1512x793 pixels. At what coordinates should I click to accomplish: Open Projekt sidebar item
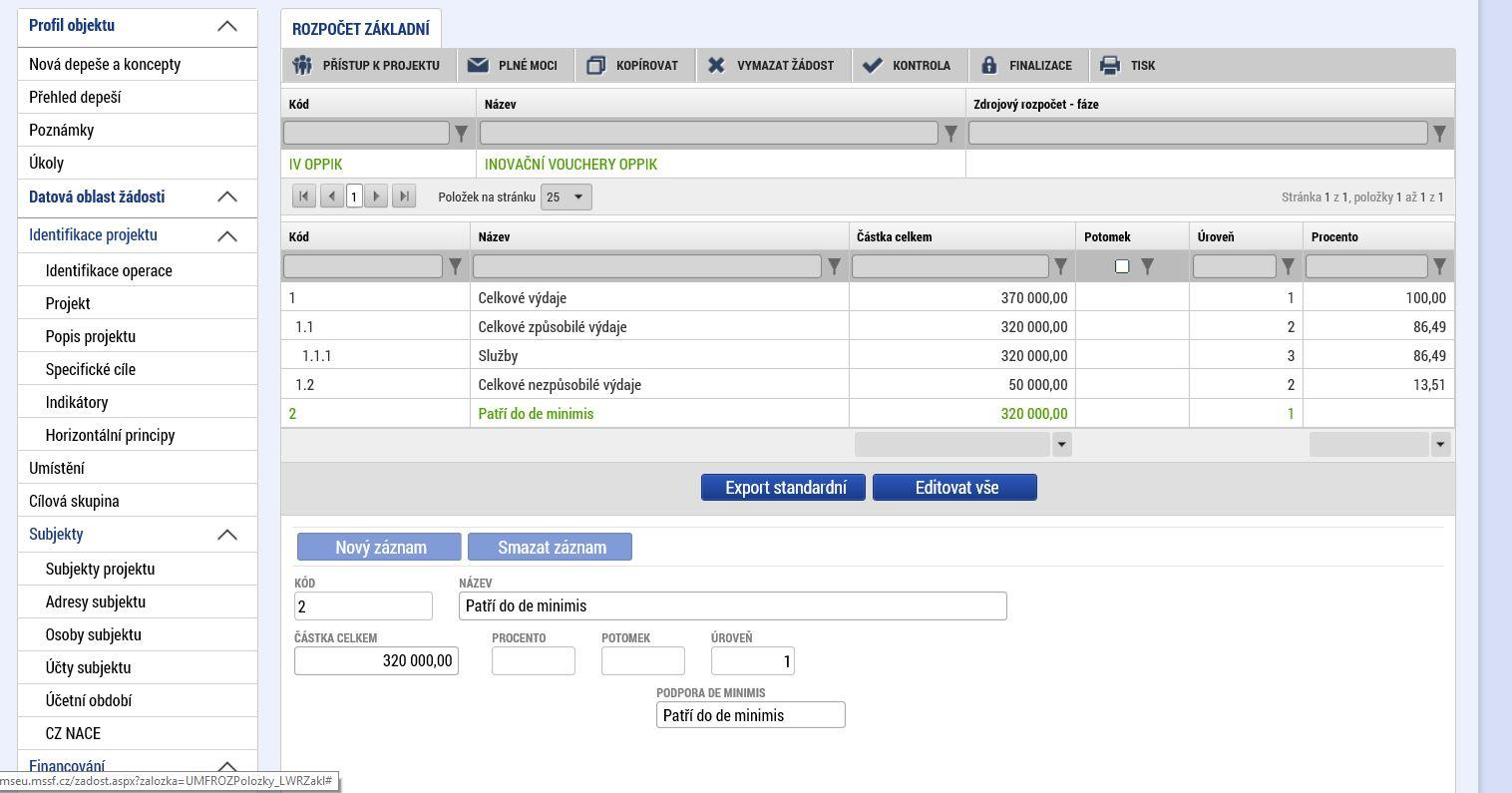(x=68, y=303)
